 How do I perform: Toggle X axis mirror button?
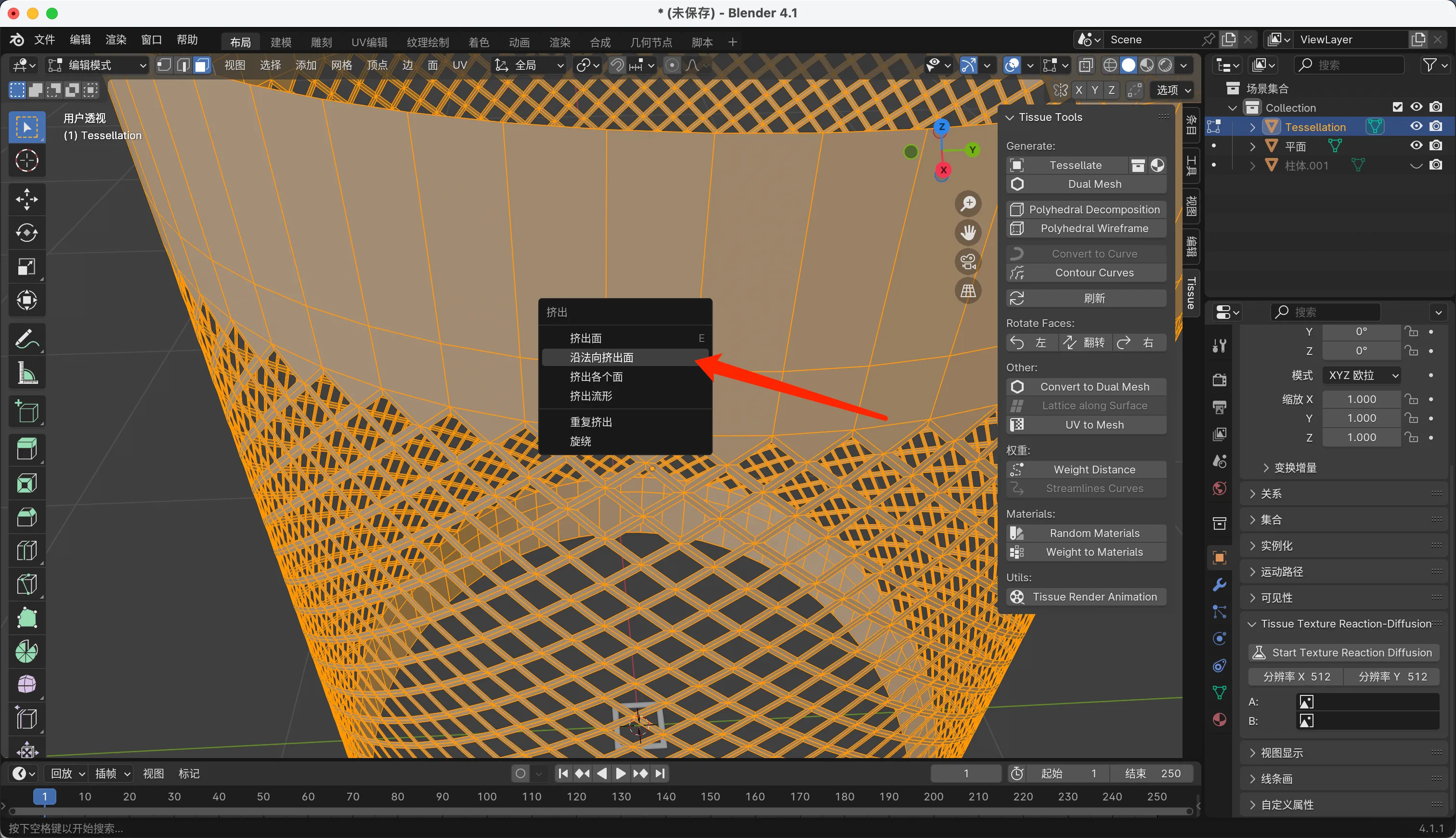pyautogui.click(x=1079, y=90)
